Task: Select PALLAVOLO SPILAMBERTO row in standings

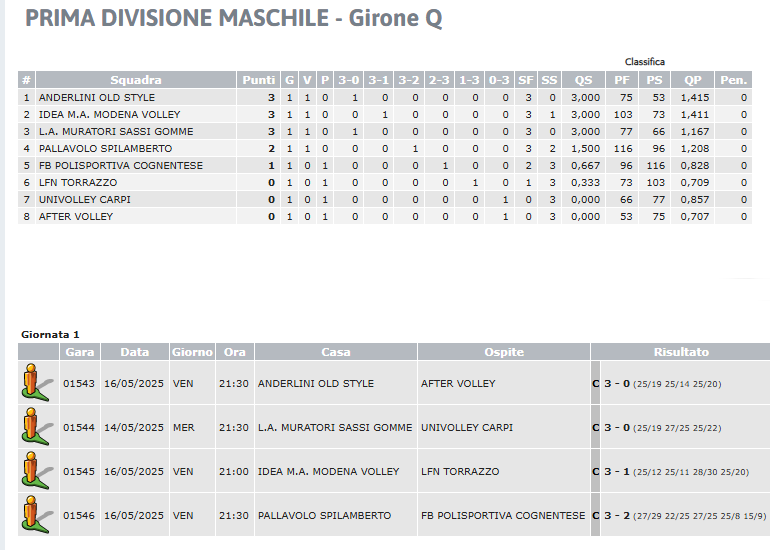Action: point(385,148)
